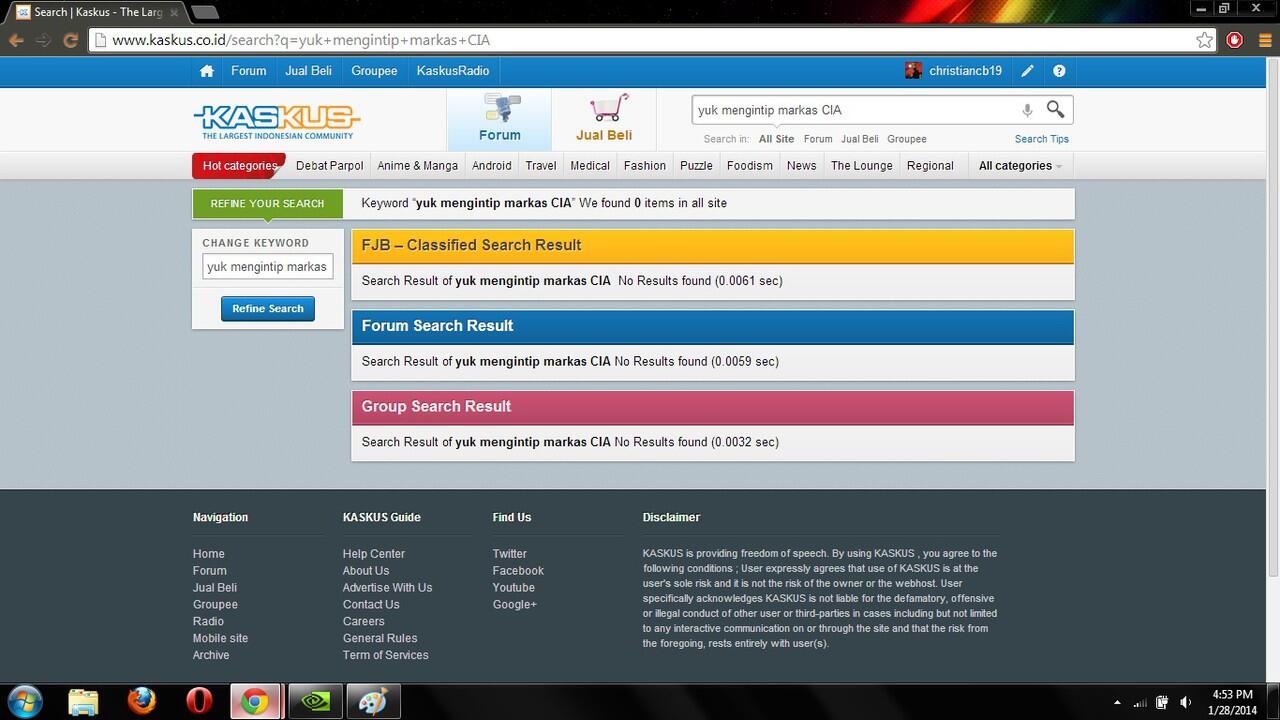Reload the page with refresh icon
This screenshot has height=720, width=1280.
pos(70,40)
